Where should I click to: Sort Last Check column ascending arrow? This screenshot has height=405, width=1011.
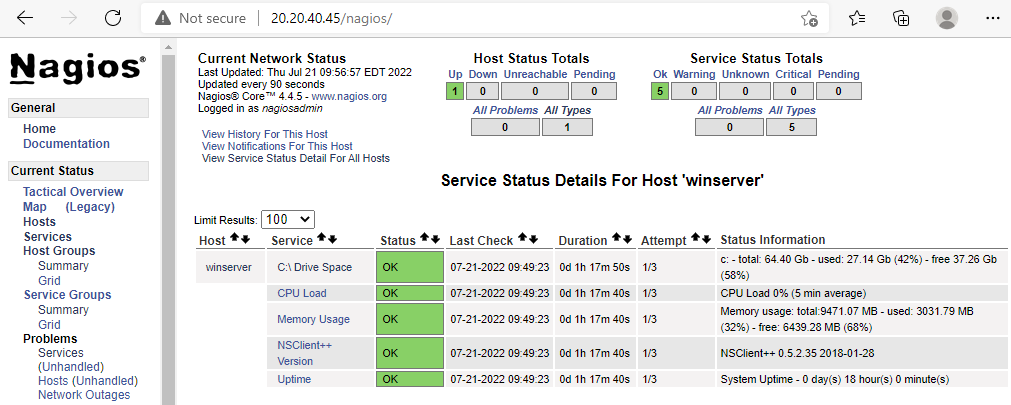click(522, 239)
